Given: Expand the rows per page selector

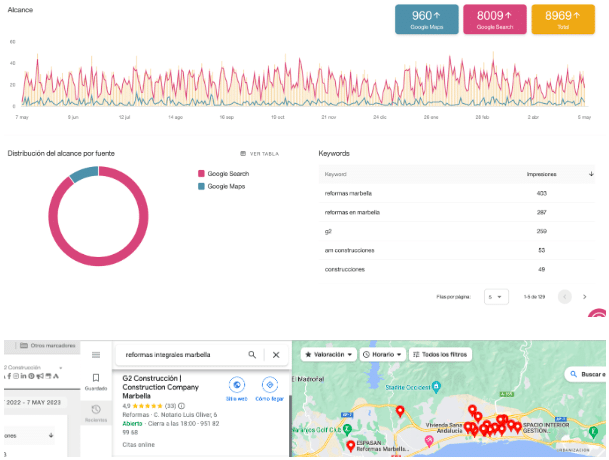Looking at the screenshot, I should click(x=496, y=297).
